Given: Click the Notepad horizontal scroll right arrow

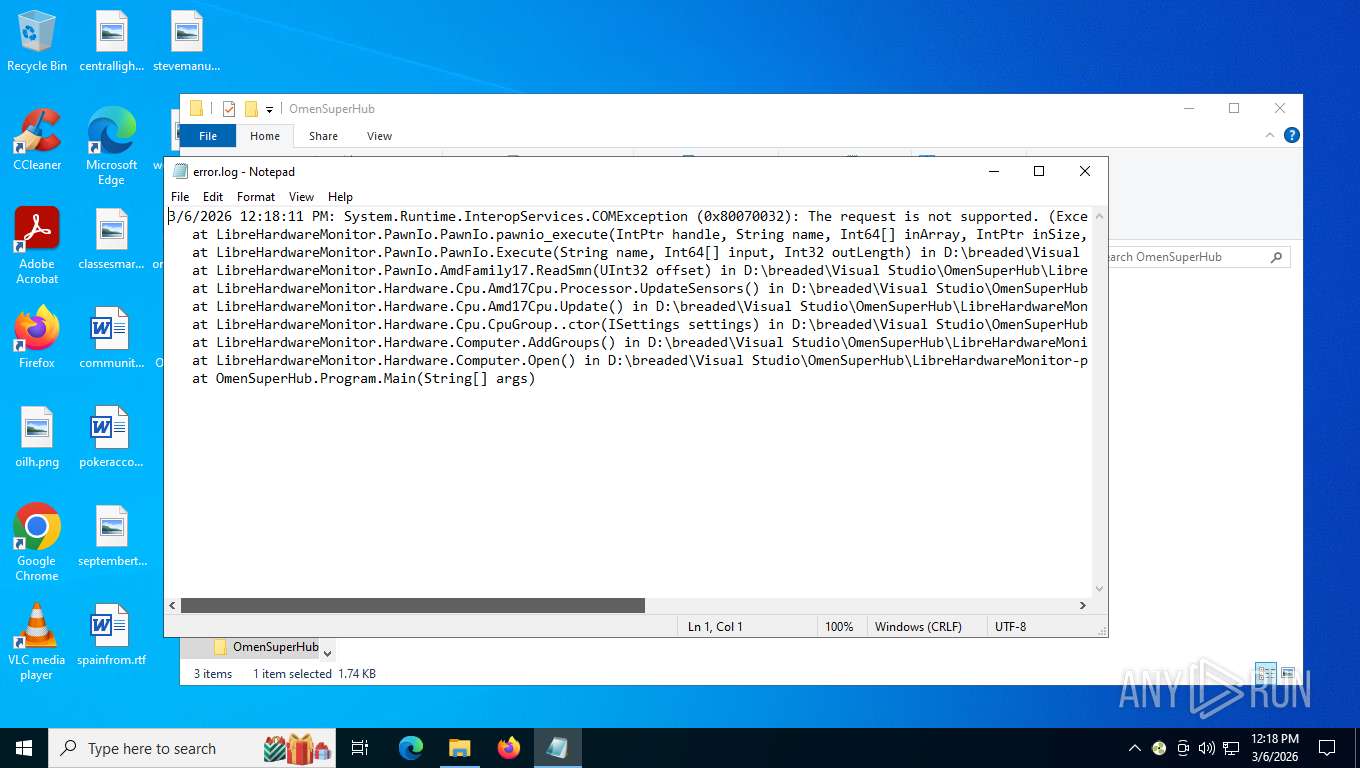Looking at the screenshot, I should (1082, 605).
